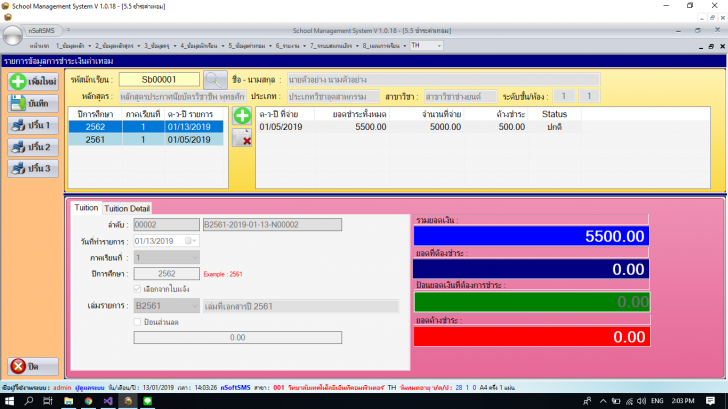Viewport: 728px width, 409px height.
Task: Click the taskbar search magnifier
Action: pos(29,401)
